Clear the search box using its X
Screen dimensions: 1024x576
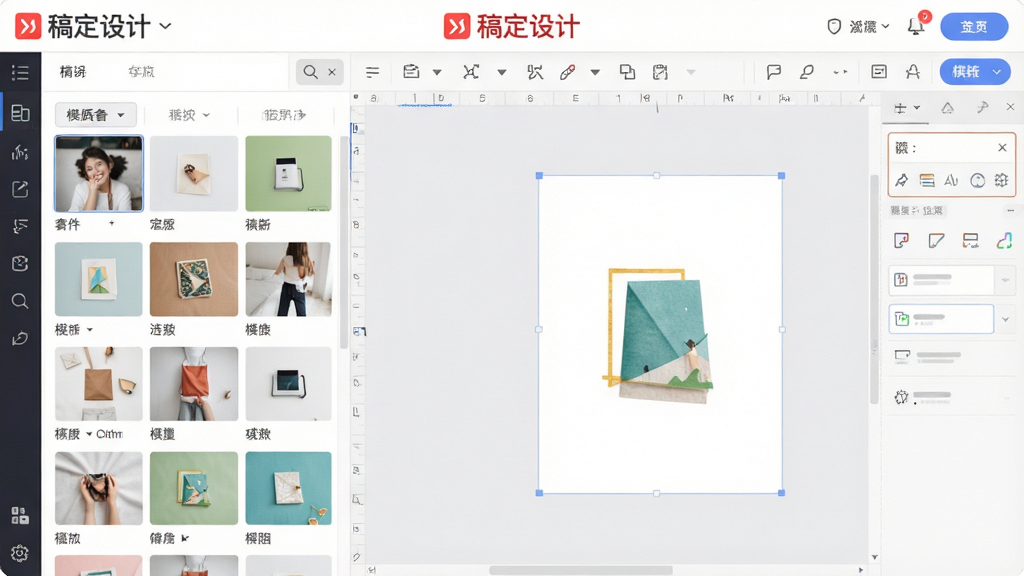click(x=332, y=72)
